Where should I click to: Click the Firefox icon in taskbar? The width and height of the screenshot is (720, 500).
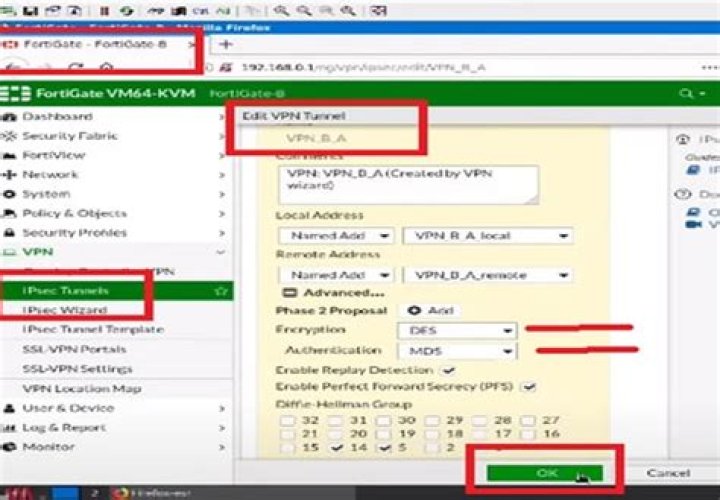pyautogui.click(x=121, y=494)
